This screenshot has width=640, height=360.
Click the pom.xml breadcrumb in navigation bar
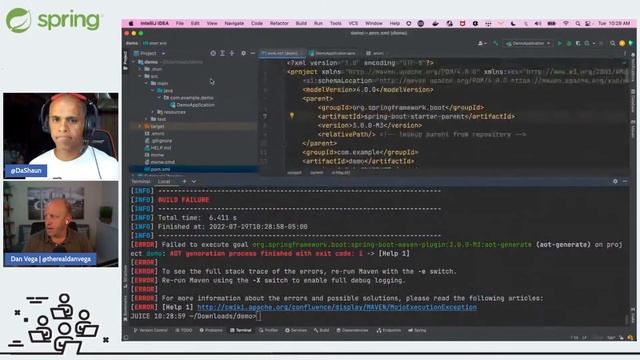click(156, 43)
